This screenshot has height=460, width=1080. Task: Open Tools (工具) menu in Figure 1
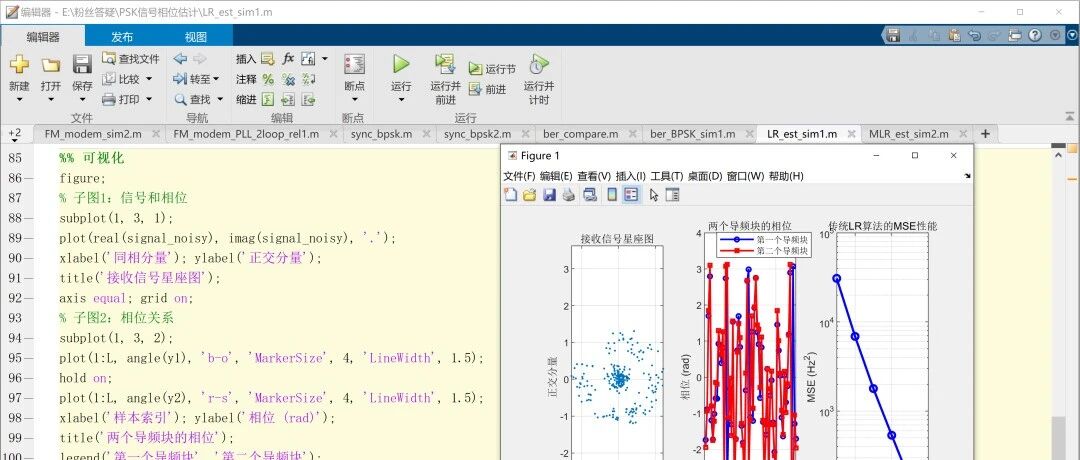click(667, 176)
